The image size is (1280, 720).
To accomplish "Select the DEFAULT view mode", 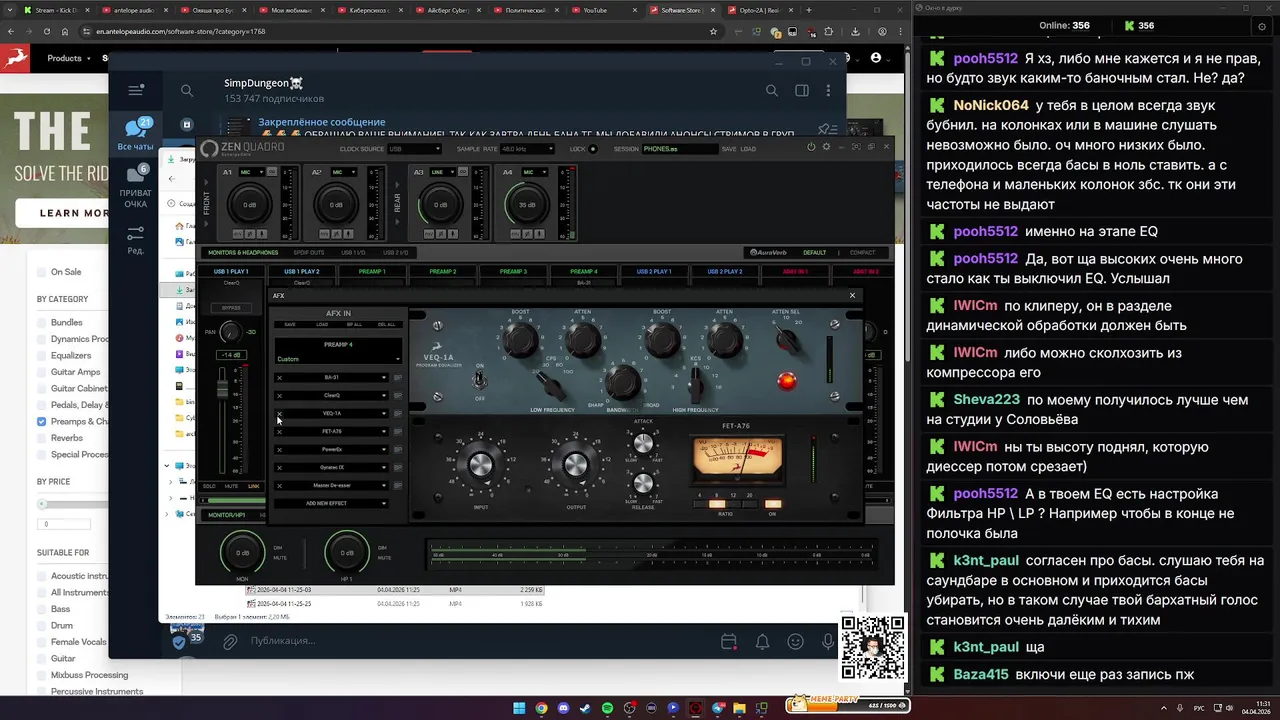I will [x=814, y=252].
